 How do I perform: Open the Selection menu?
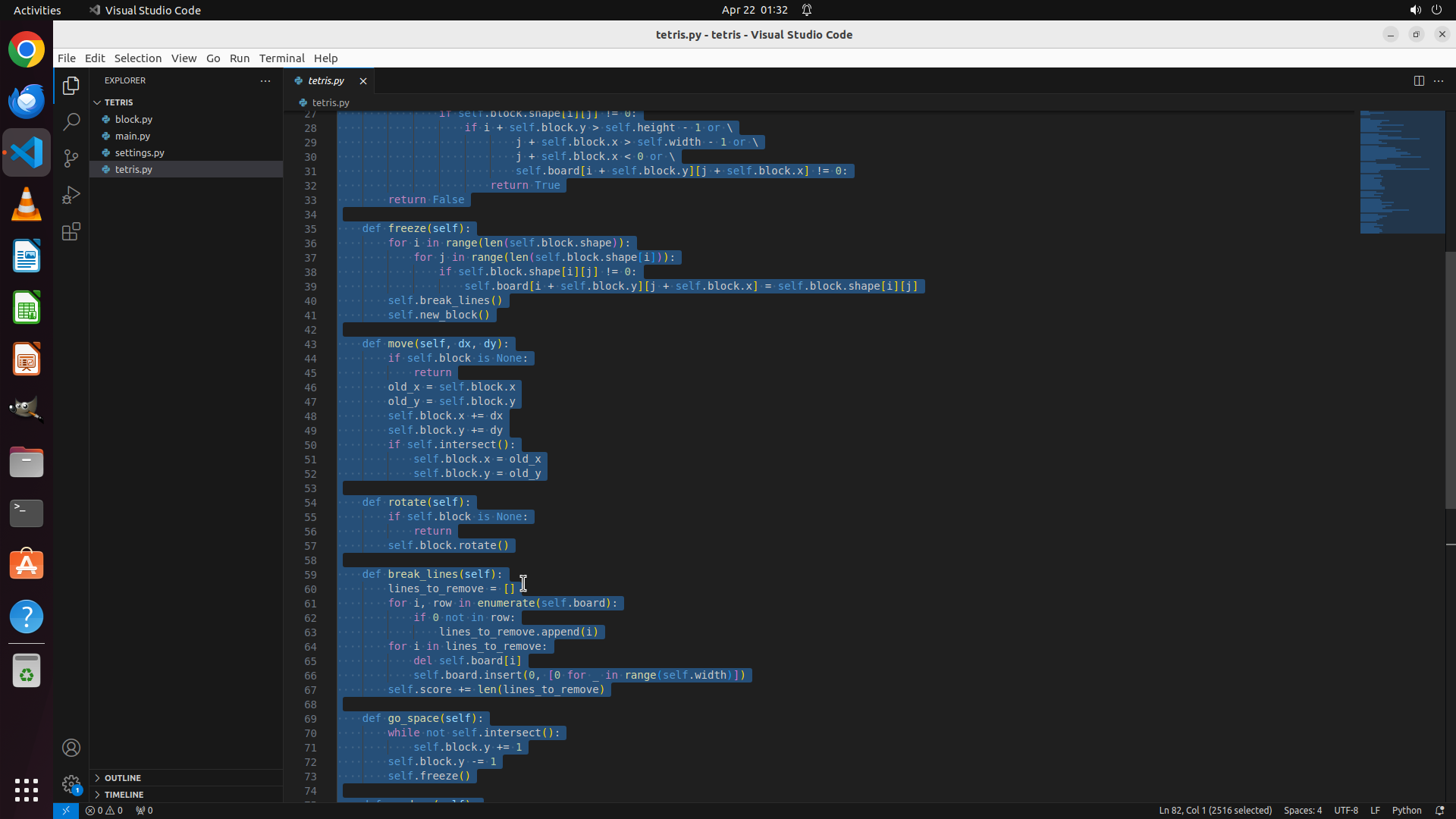click(x=137, y=58)
